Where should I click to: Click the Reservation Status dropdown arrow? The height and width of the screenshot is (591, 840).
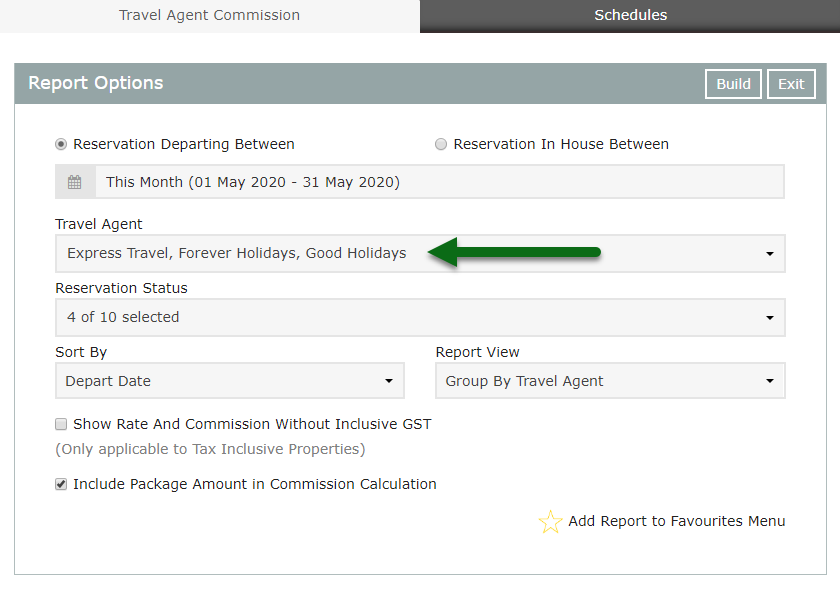[770, 318]
